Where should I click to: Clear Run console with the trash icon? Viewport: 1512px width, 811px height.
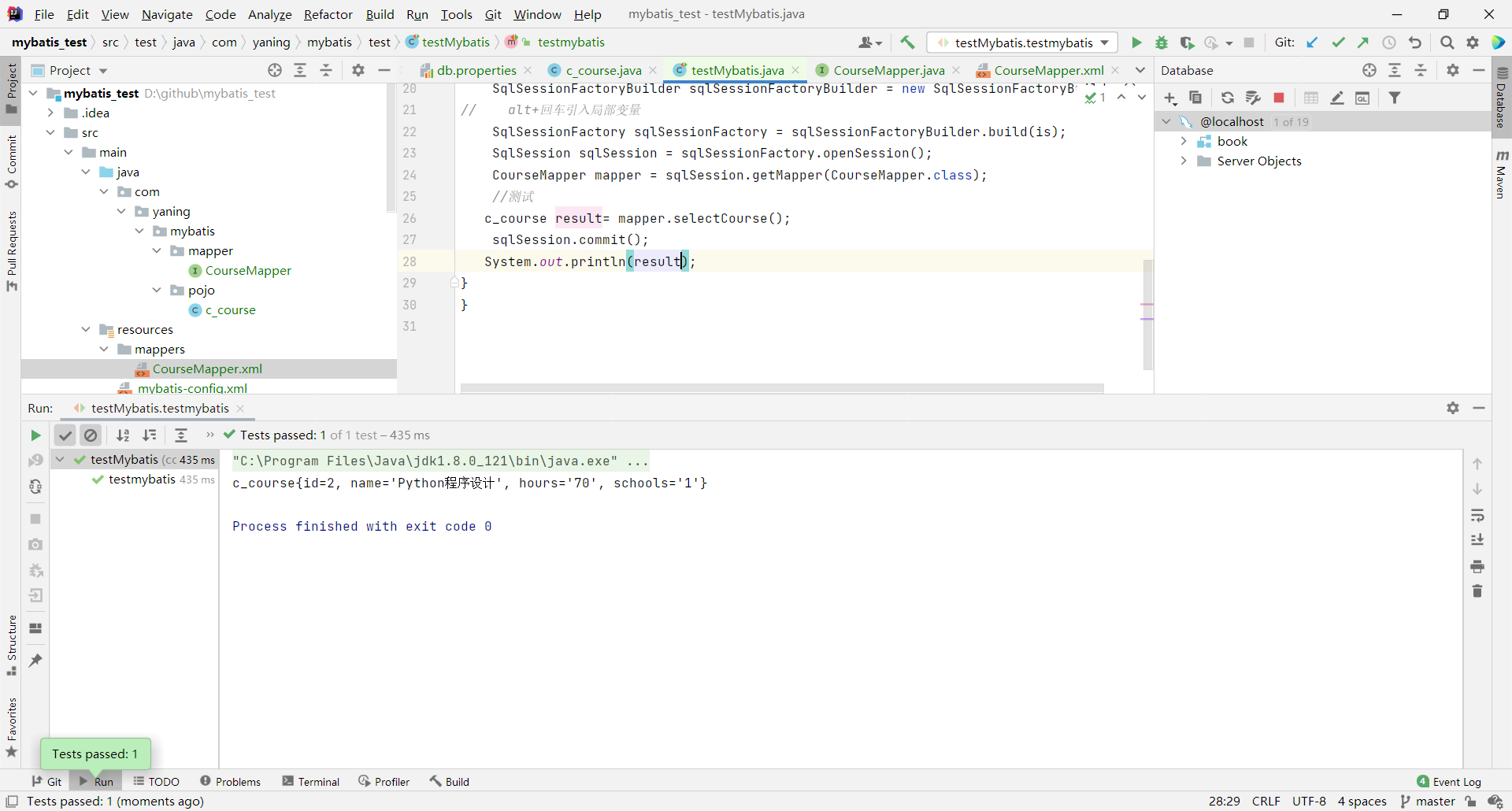pos(1477,591)
